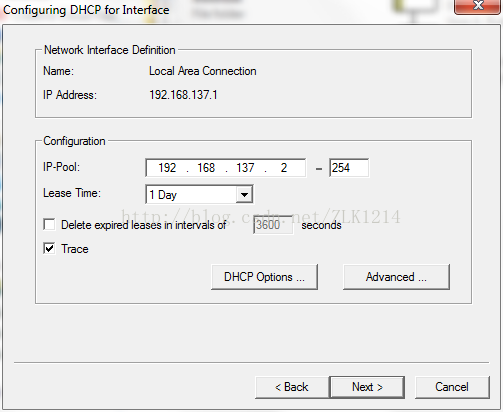Enable Delete expired leases checkbox

49,224
